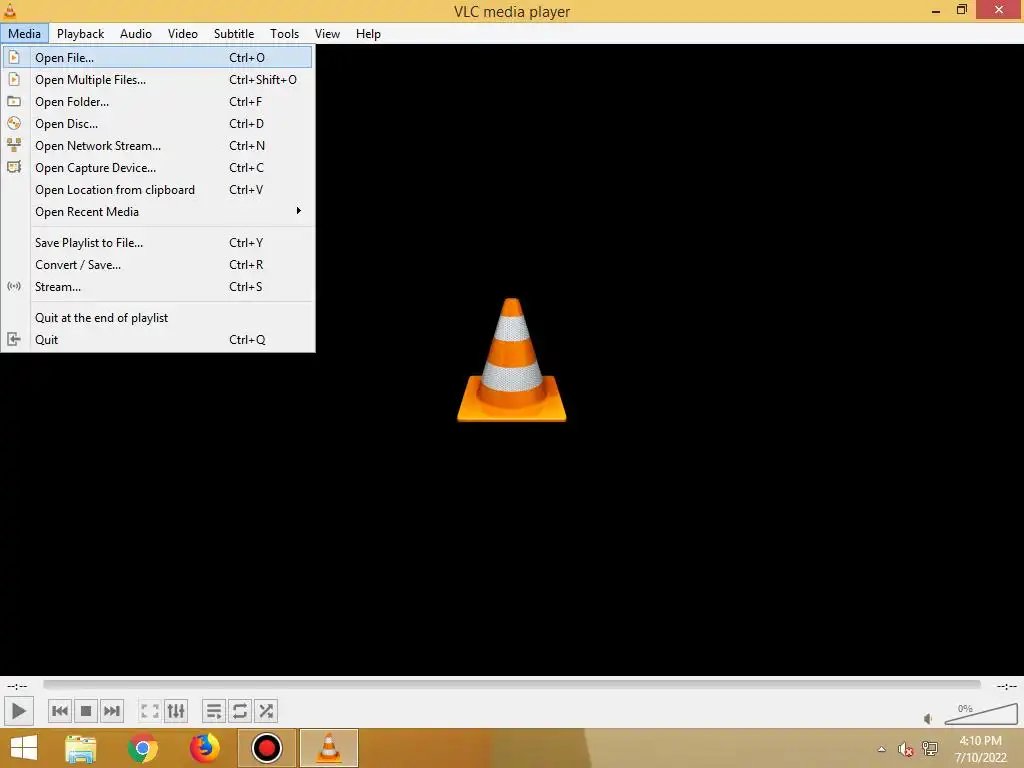Image resolution: width=1024 pixels, height=768 pixels.
Task: Click the VLC cone icon in title bar
Action: click(10, 10)
